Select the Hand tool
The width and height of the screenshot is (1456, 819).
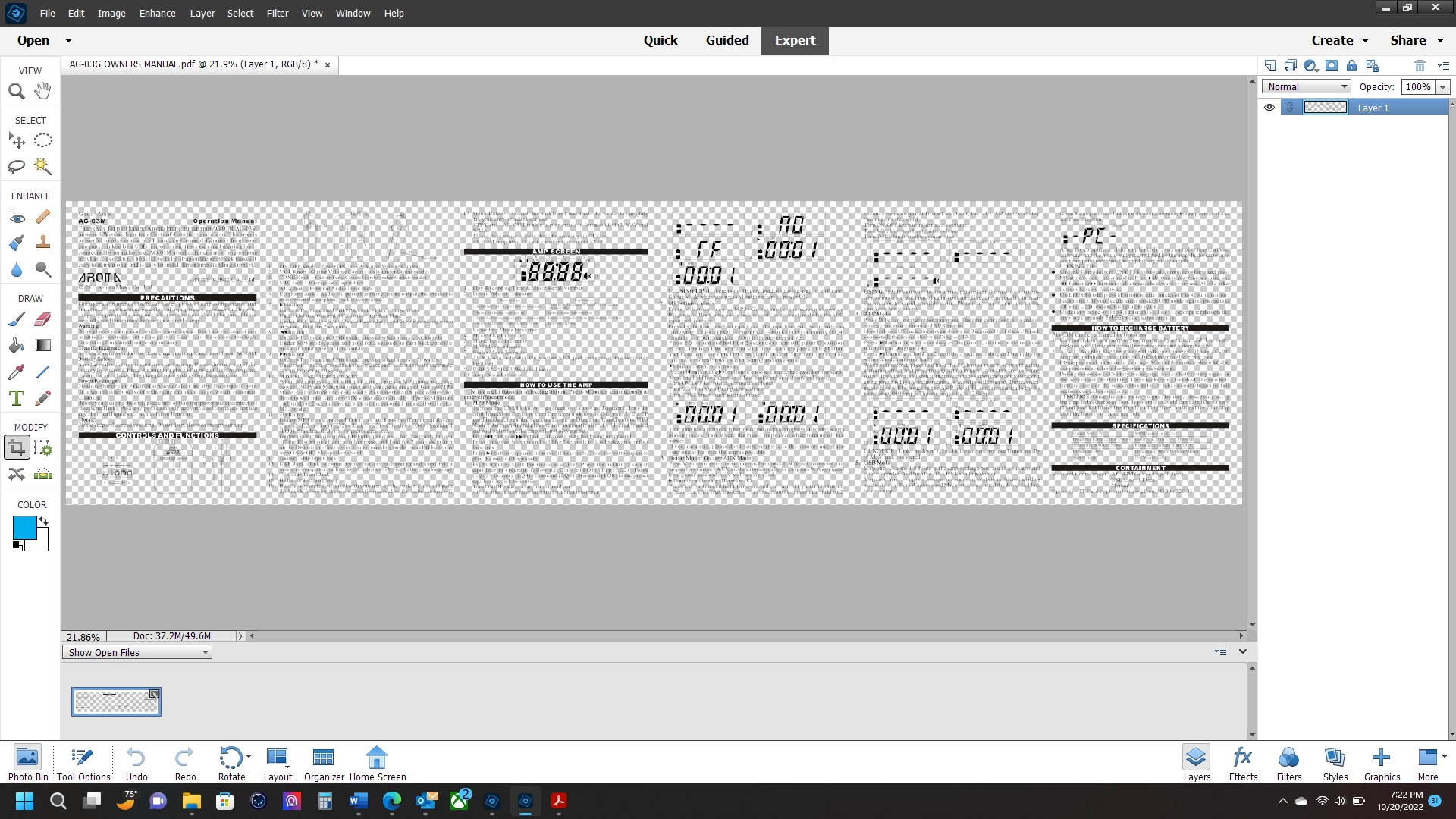[x=43, y=92]
